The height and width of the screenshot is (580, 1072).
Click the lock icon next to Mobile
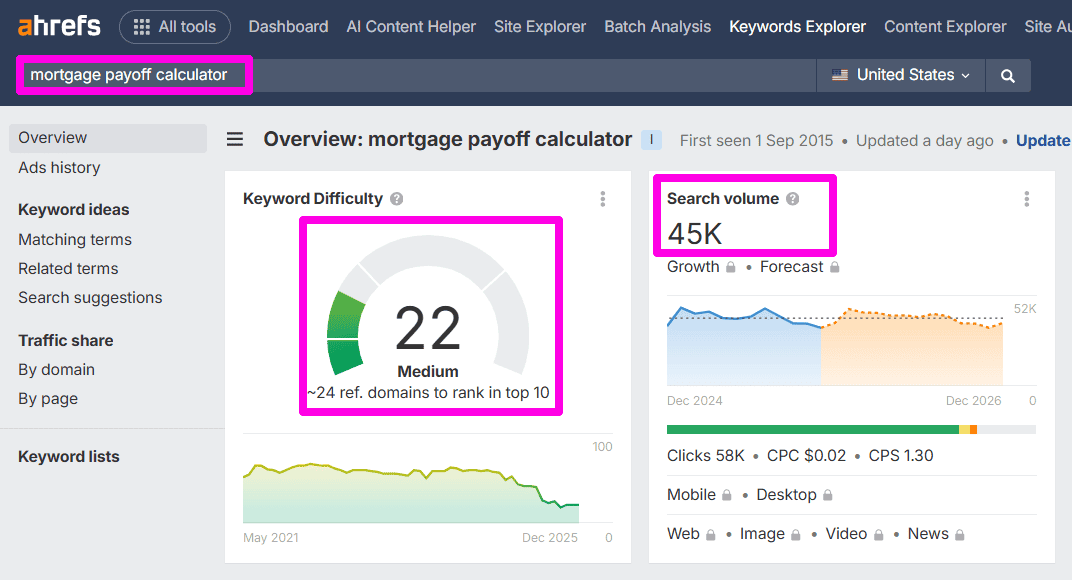[x=726, y=495]
